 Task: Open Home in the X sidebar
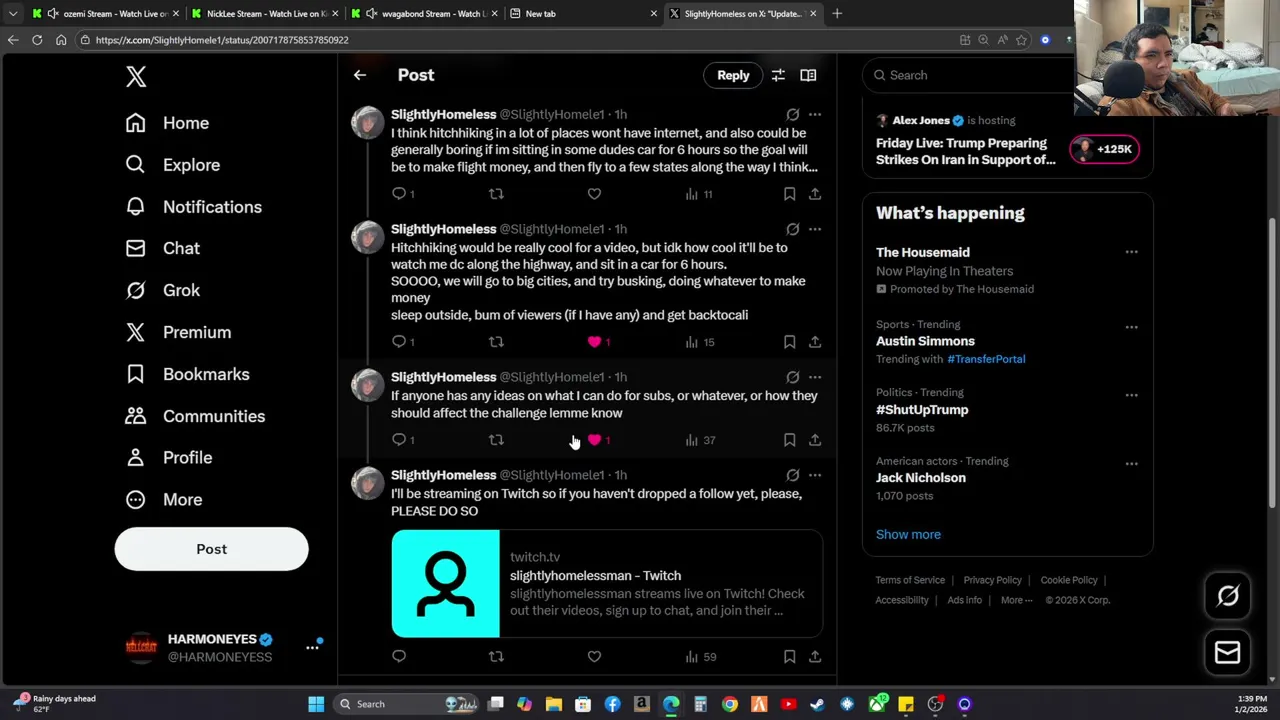pyautogui.click(x=167, y=123)
